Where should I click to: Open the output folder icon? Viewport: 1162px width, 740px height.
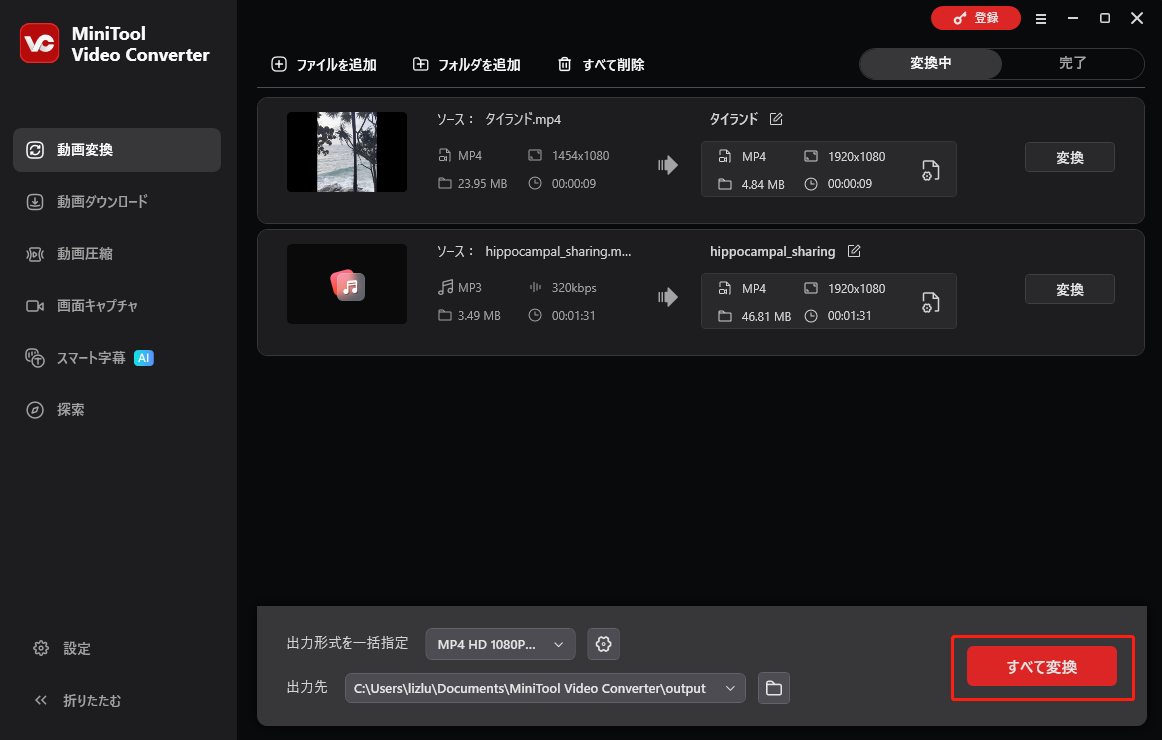(x=773, y=688)
